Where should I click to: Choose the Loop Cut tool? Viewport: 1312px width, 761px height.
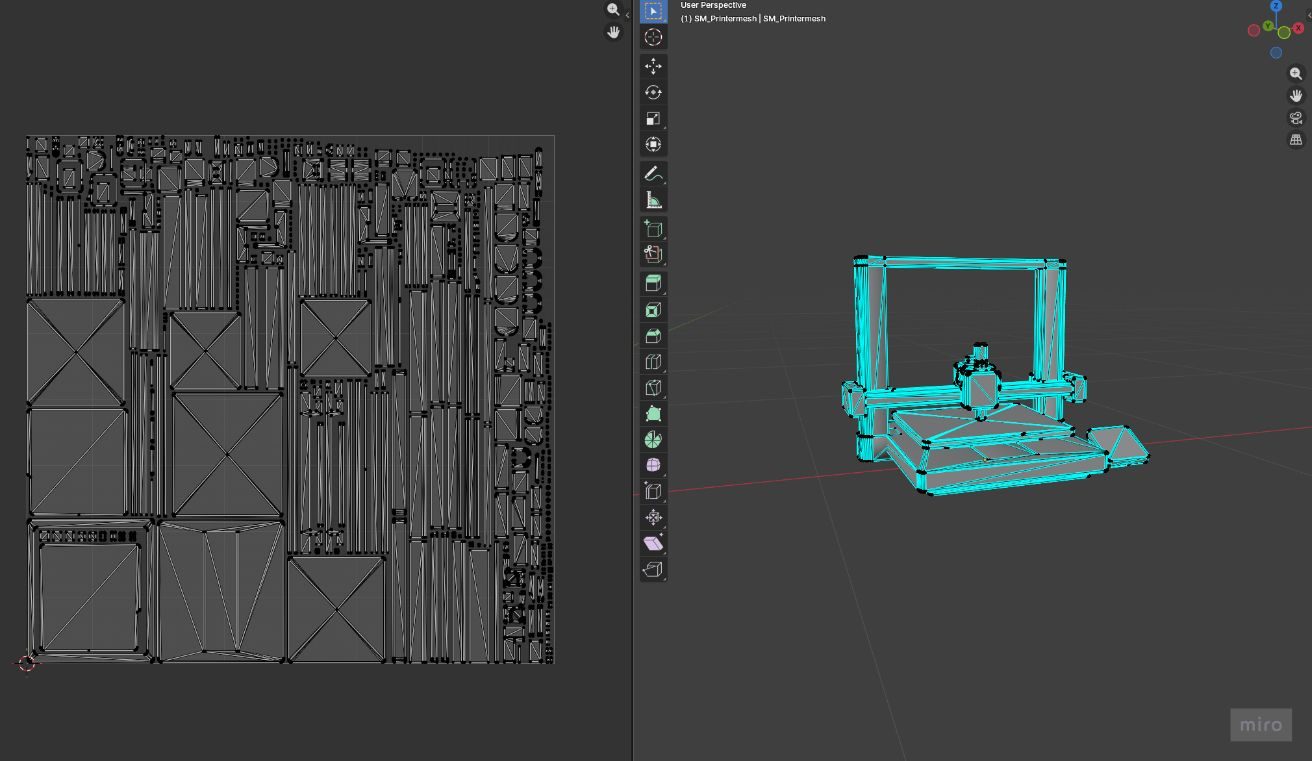pos(653,362)
